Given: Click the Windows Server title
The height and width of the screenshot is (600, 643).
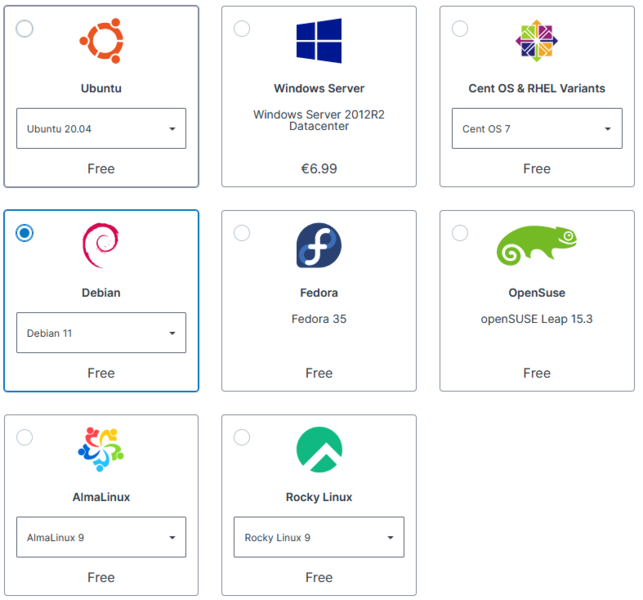Looking at the screenshot, I should point(319,88).
